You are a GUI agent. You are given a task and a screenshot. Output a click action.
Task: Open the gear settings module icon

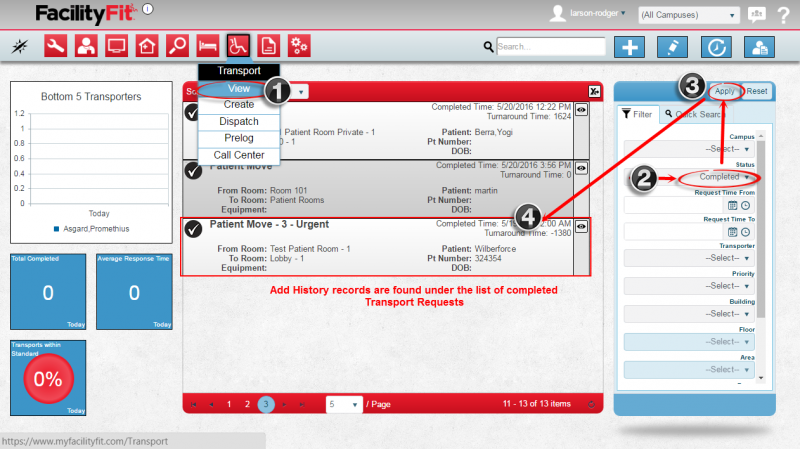(x=299, y=46)
